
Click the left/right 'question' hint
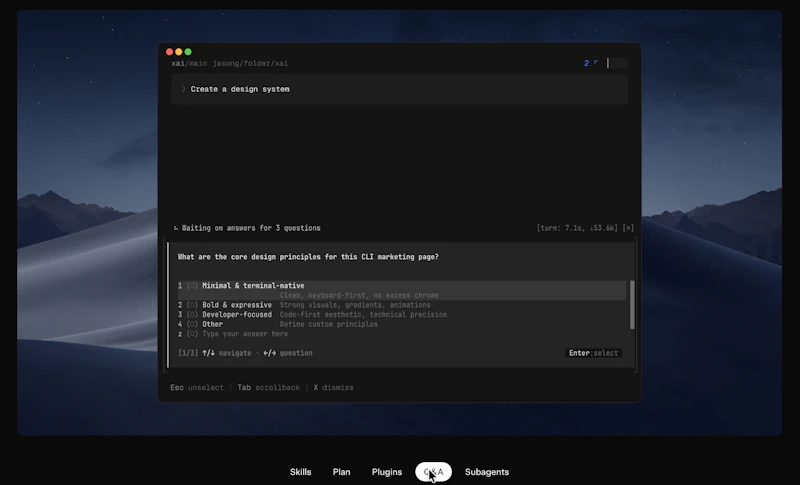tap(288, 353)
